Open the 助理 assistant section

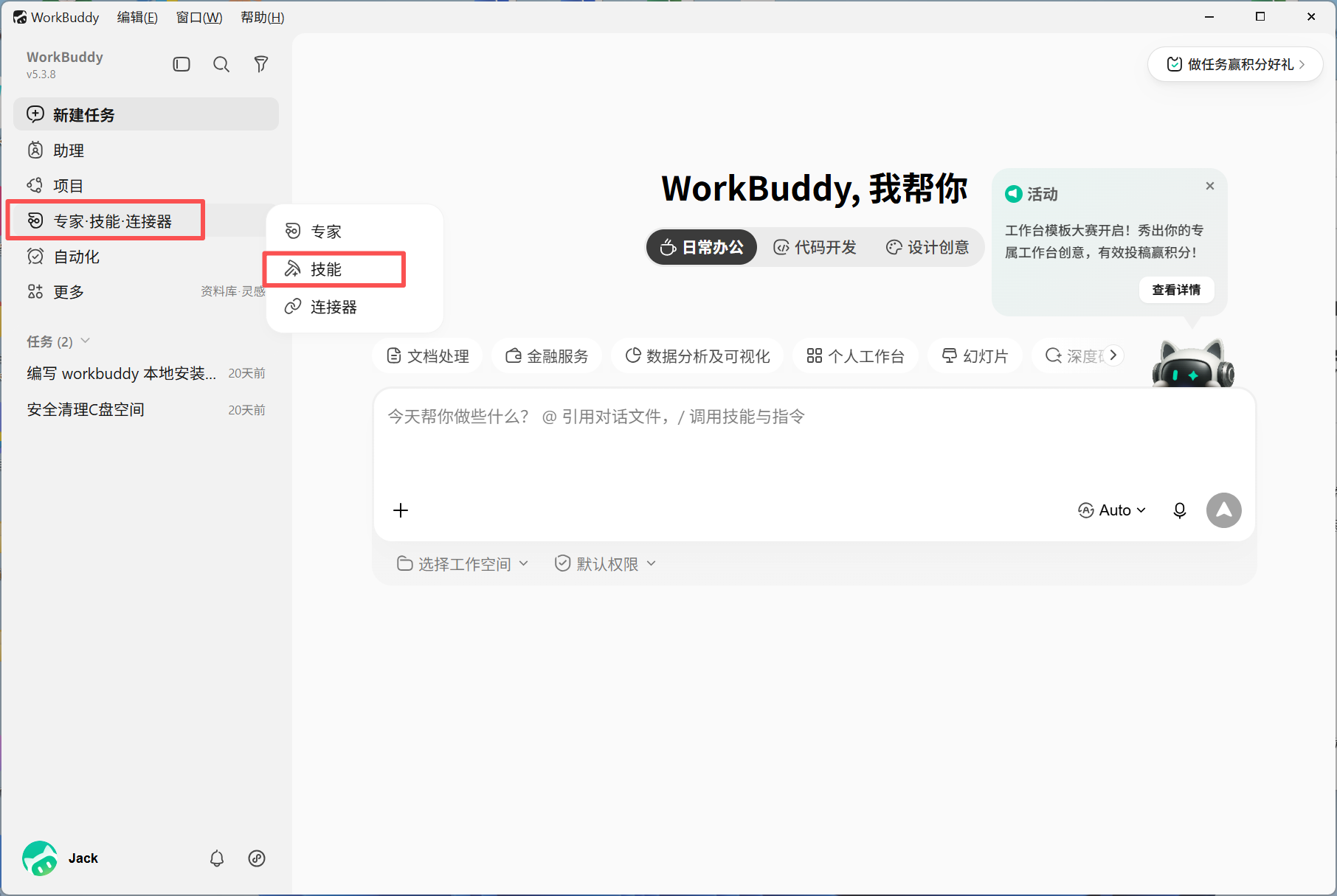[x=146, y=150]
